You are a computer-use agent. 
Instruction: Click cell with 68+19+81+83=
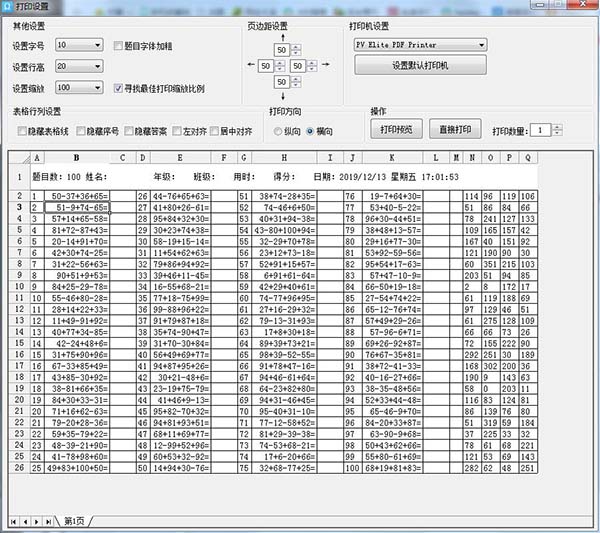pos(393,468)
